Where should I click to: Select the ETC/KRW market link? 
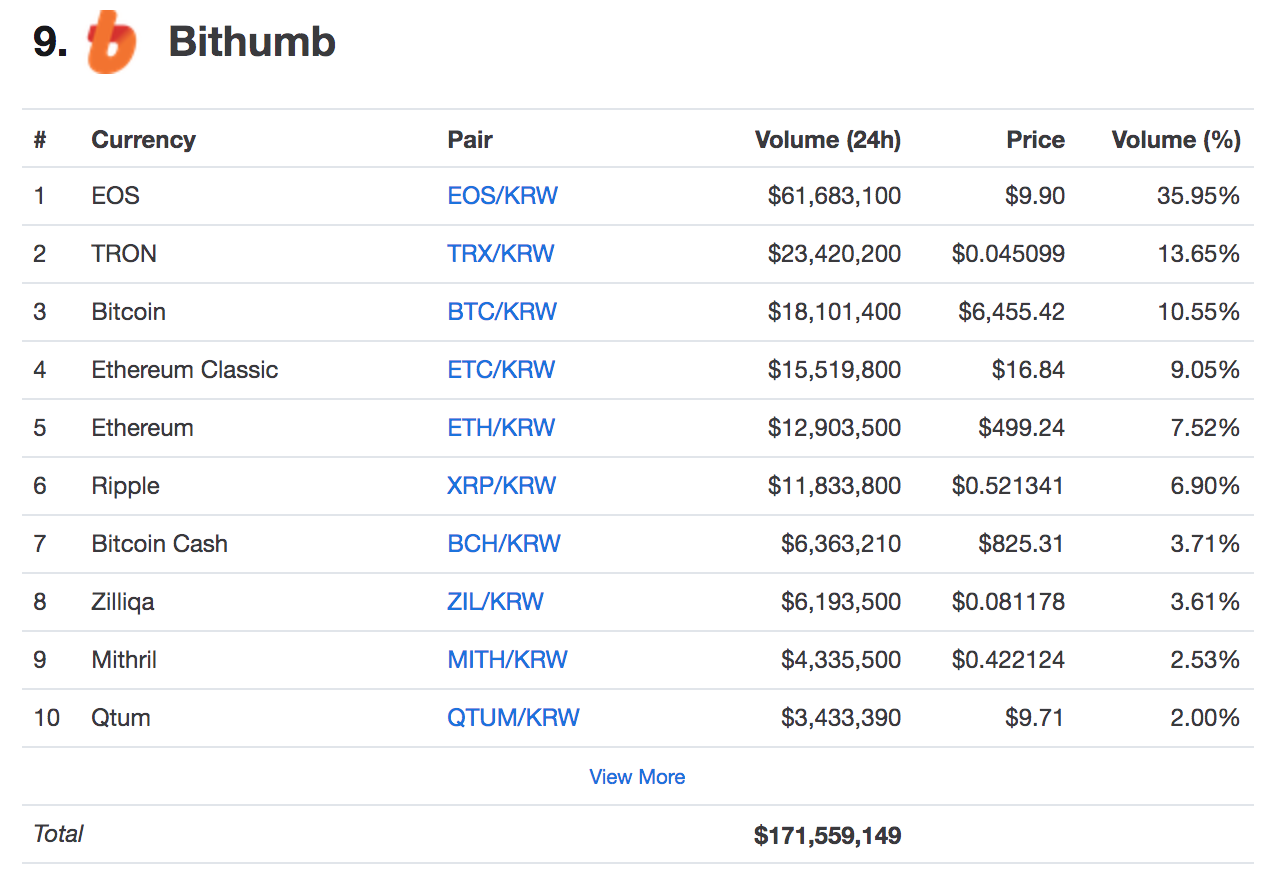point(501,370)
